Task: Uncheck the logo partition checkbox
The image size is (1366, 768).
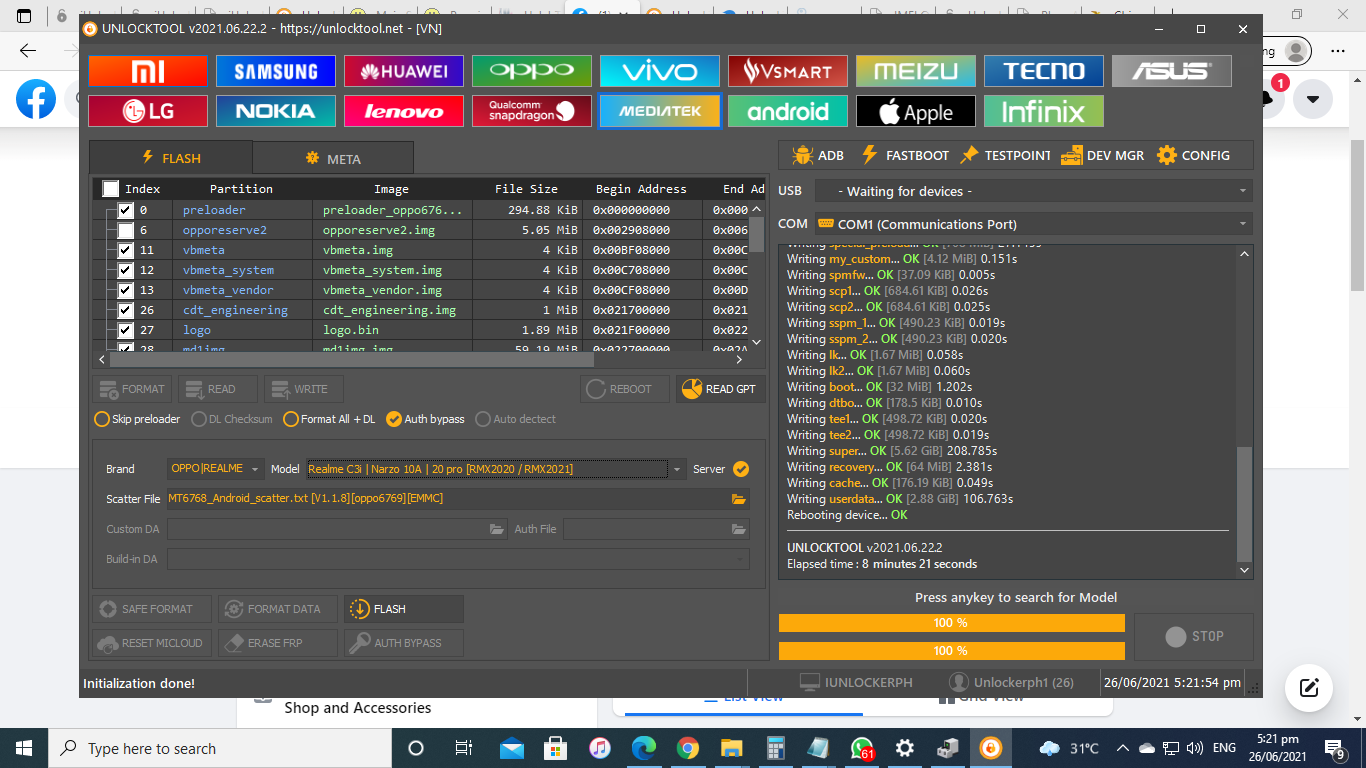Action: [125, 330]
